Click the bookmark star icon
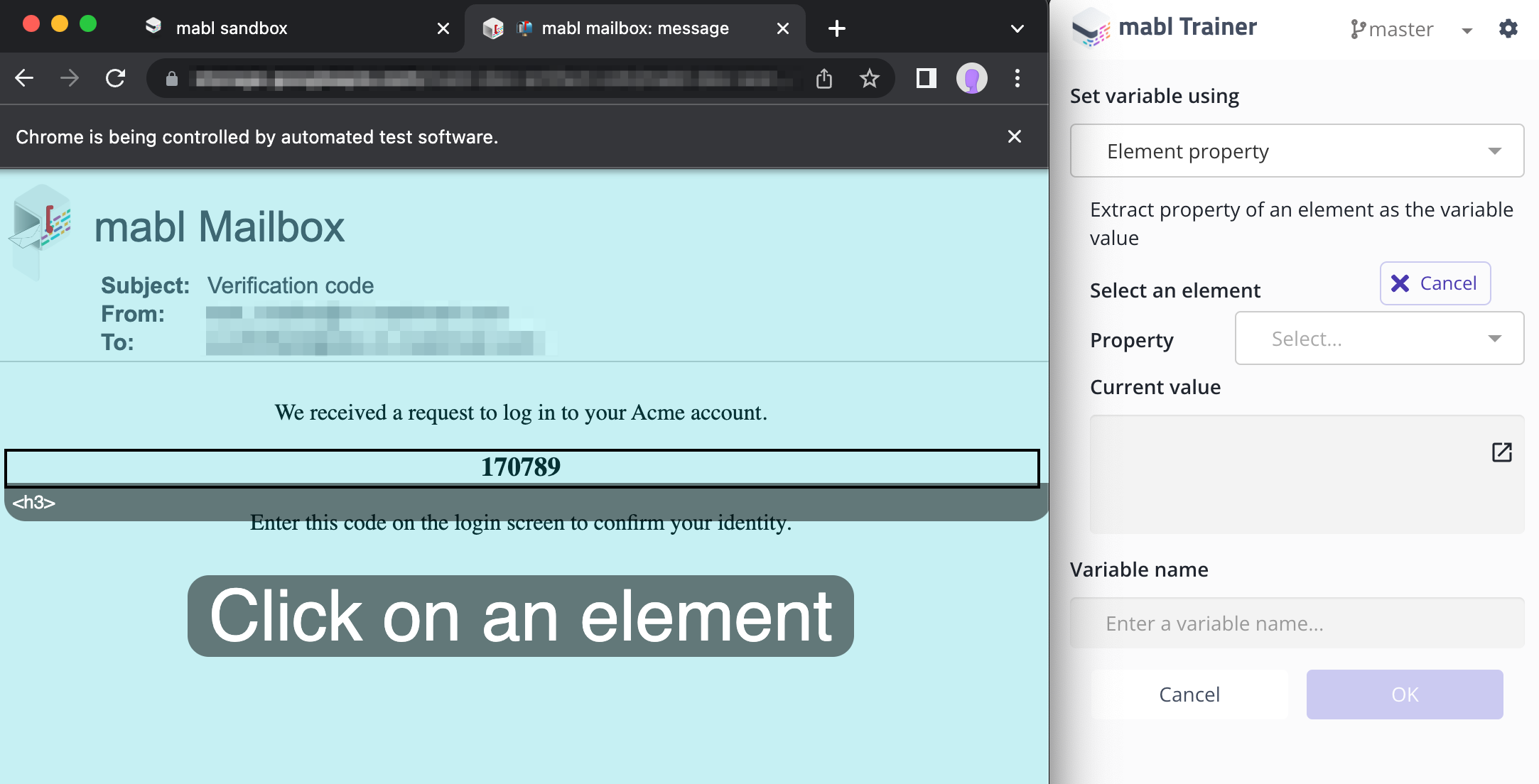The height and width of the screenshot is (784, 1539). [869, 78]
